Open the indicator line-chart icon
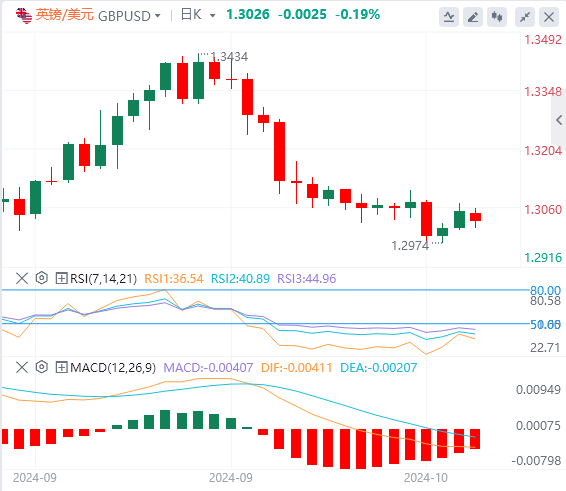Viewport: 566px width, 491px height. (x=449, y=17)
